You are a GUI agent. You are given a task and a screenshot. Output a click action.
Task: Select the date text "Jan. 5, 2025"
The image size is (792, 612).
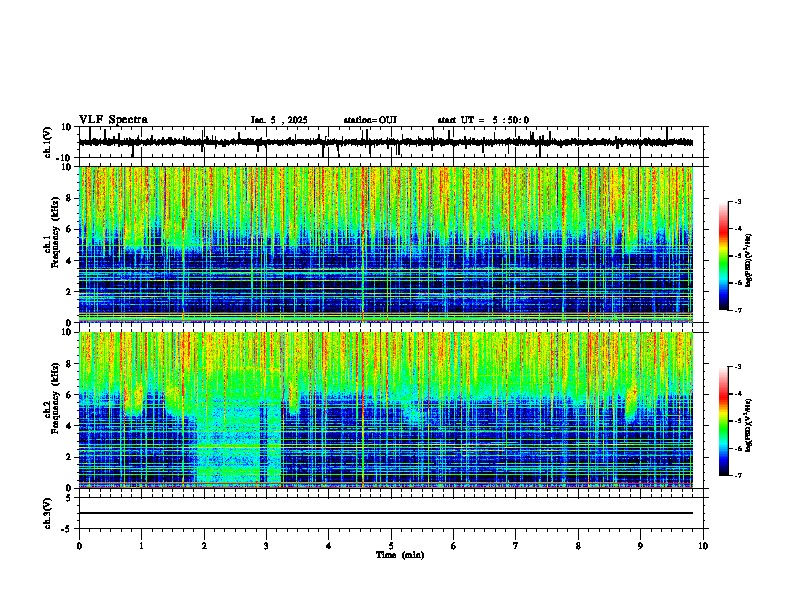click(279, 120)
